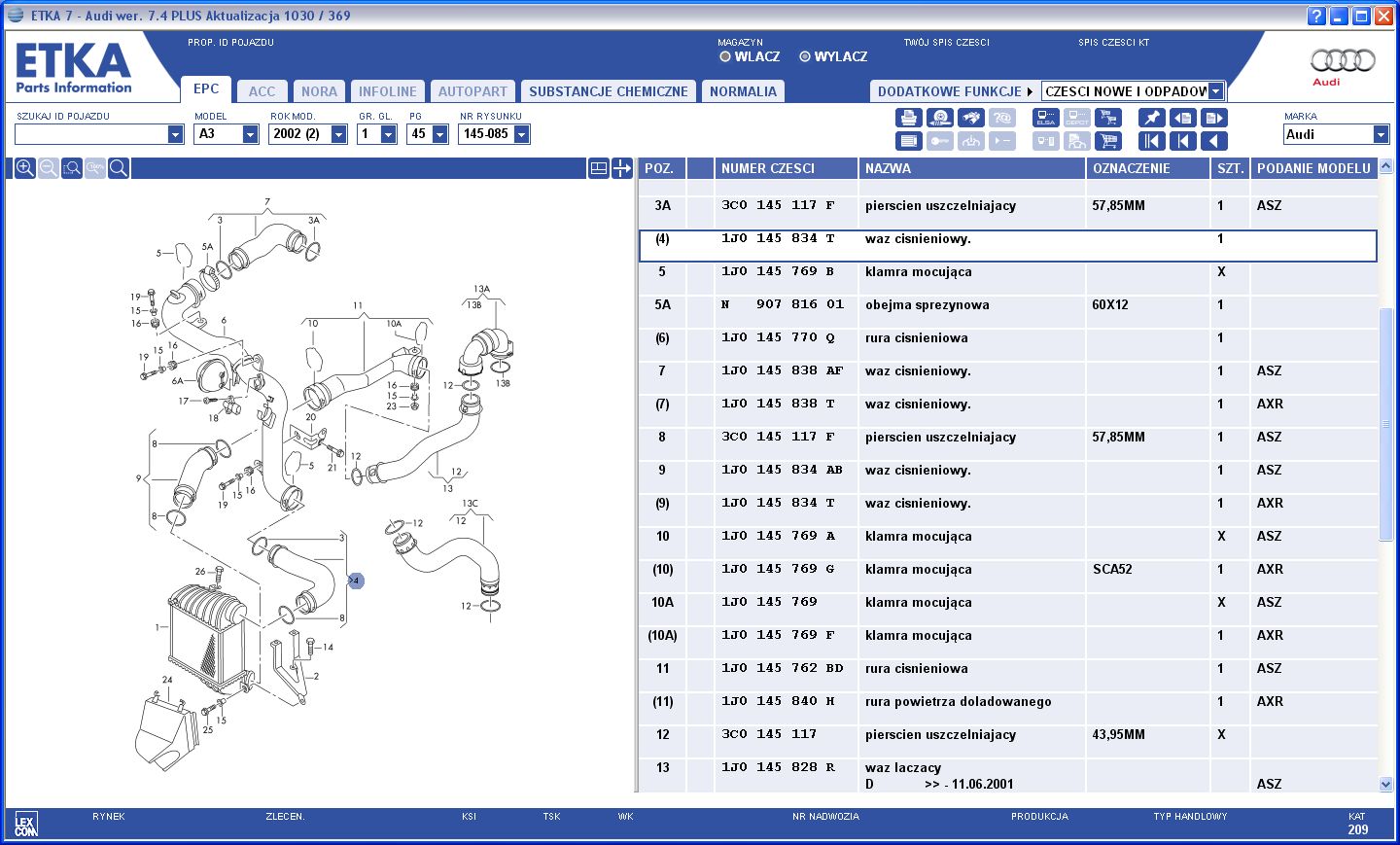The width and height of the screenshot is (1400, 845).
Task: Open the MODEL A3 dropdown
Action: pos(250,134)
